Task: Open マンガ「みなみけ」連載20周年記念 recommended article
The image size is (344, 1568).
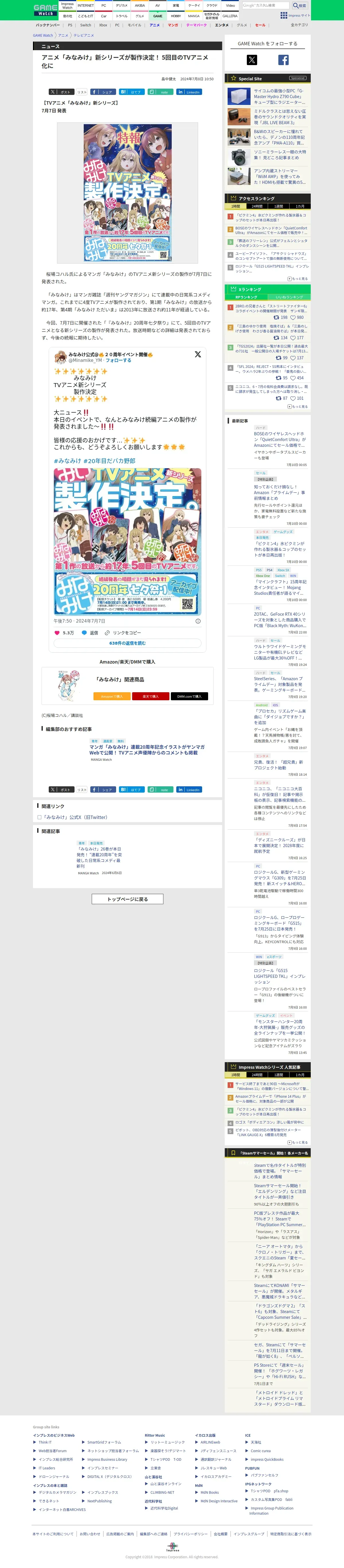Action: click(147, 749)
